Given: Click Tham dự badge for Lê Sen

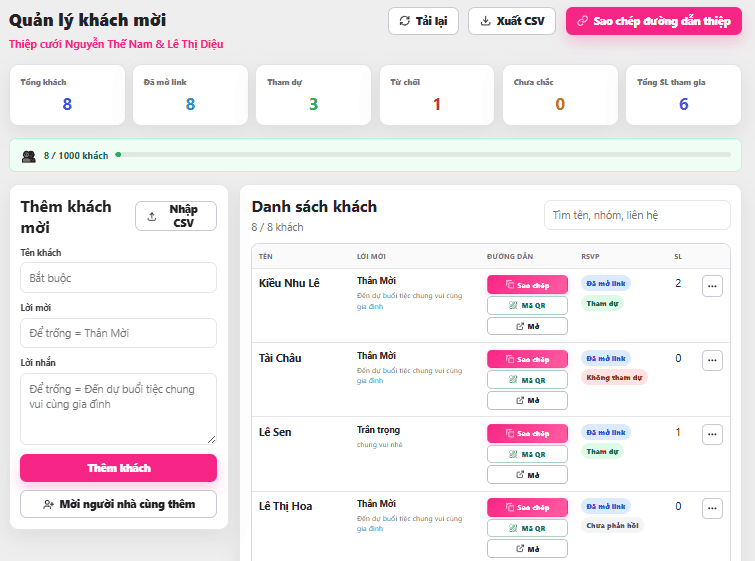Looking at the screenshot, I should point(602,451).
